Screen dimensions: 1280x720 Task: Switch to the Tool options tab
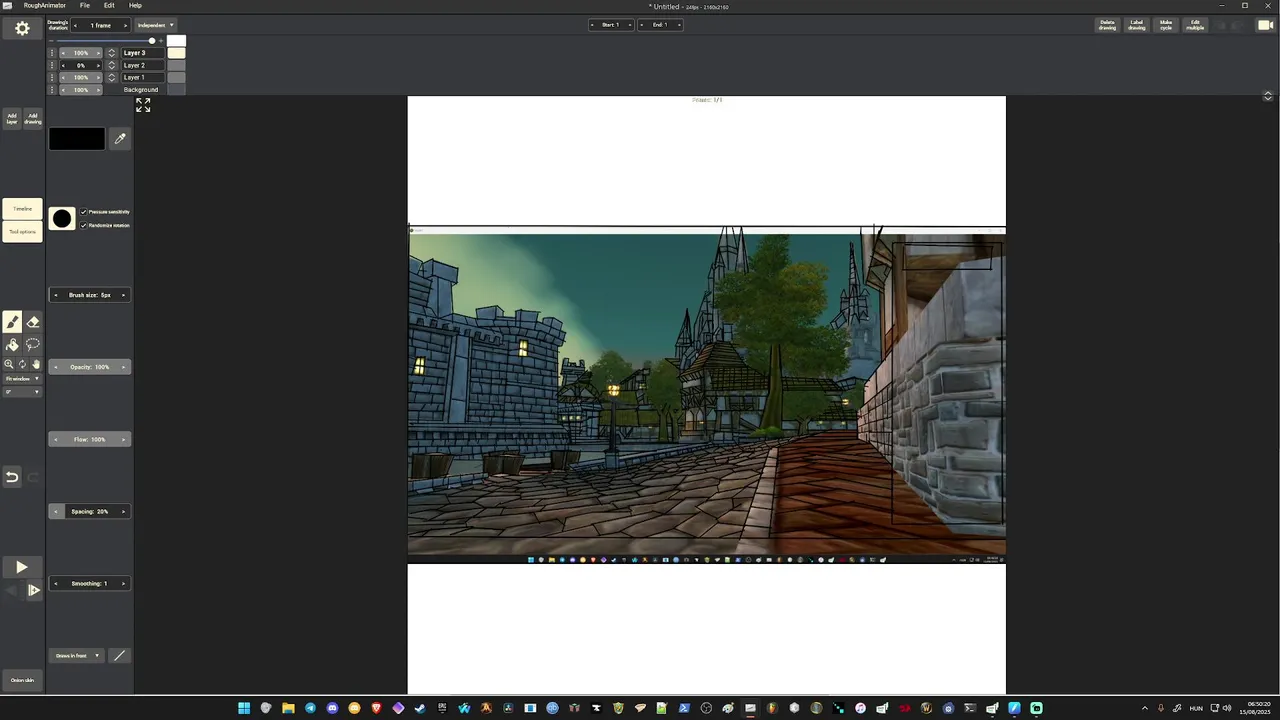coord(22,232)
